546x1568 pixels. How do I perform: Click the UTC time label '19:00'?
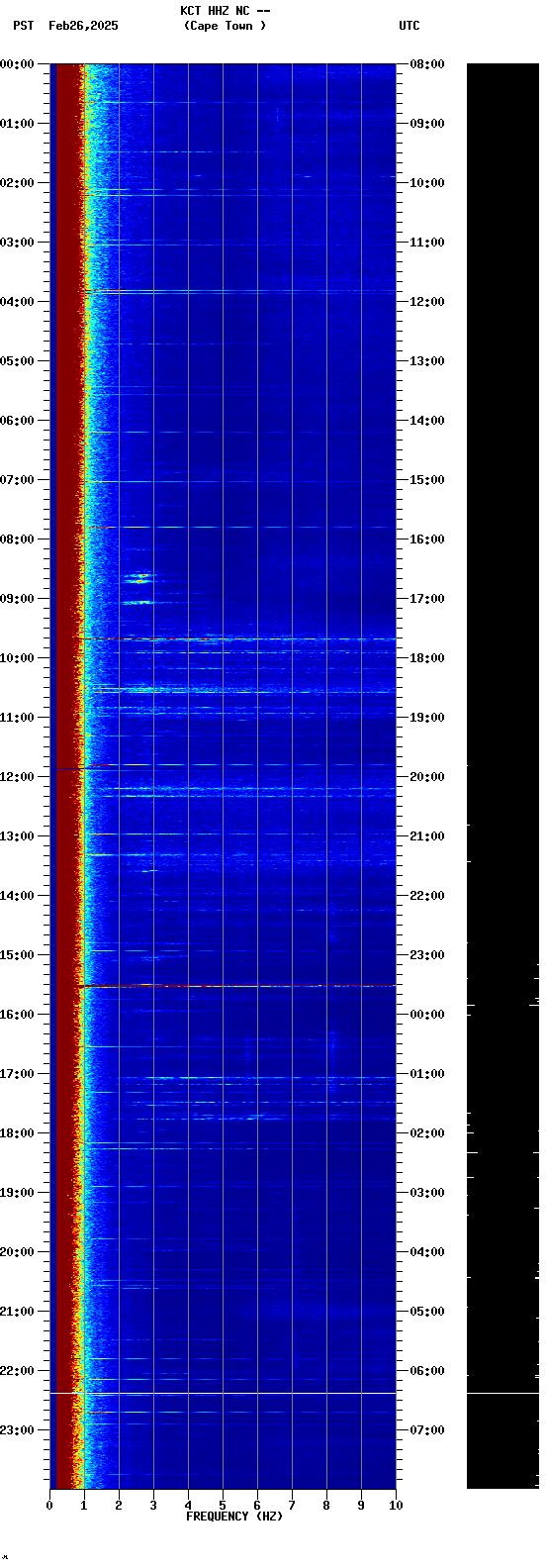[427, 718]
